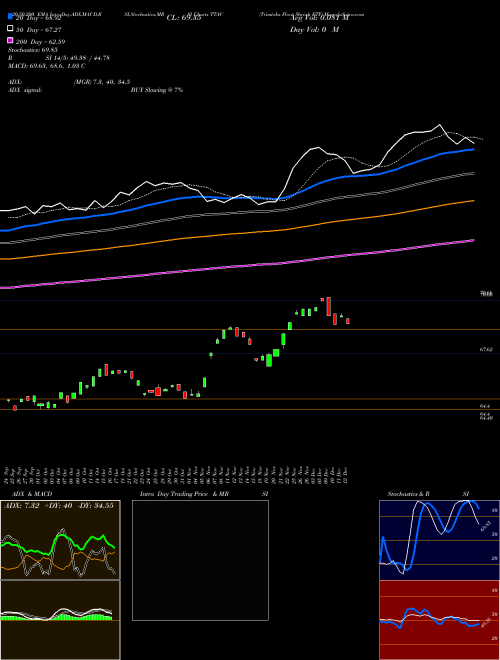Screen dimensions: 500x660
Task: Click the 'Stochastics & RSI' panel title
Action: click(428, 494)
